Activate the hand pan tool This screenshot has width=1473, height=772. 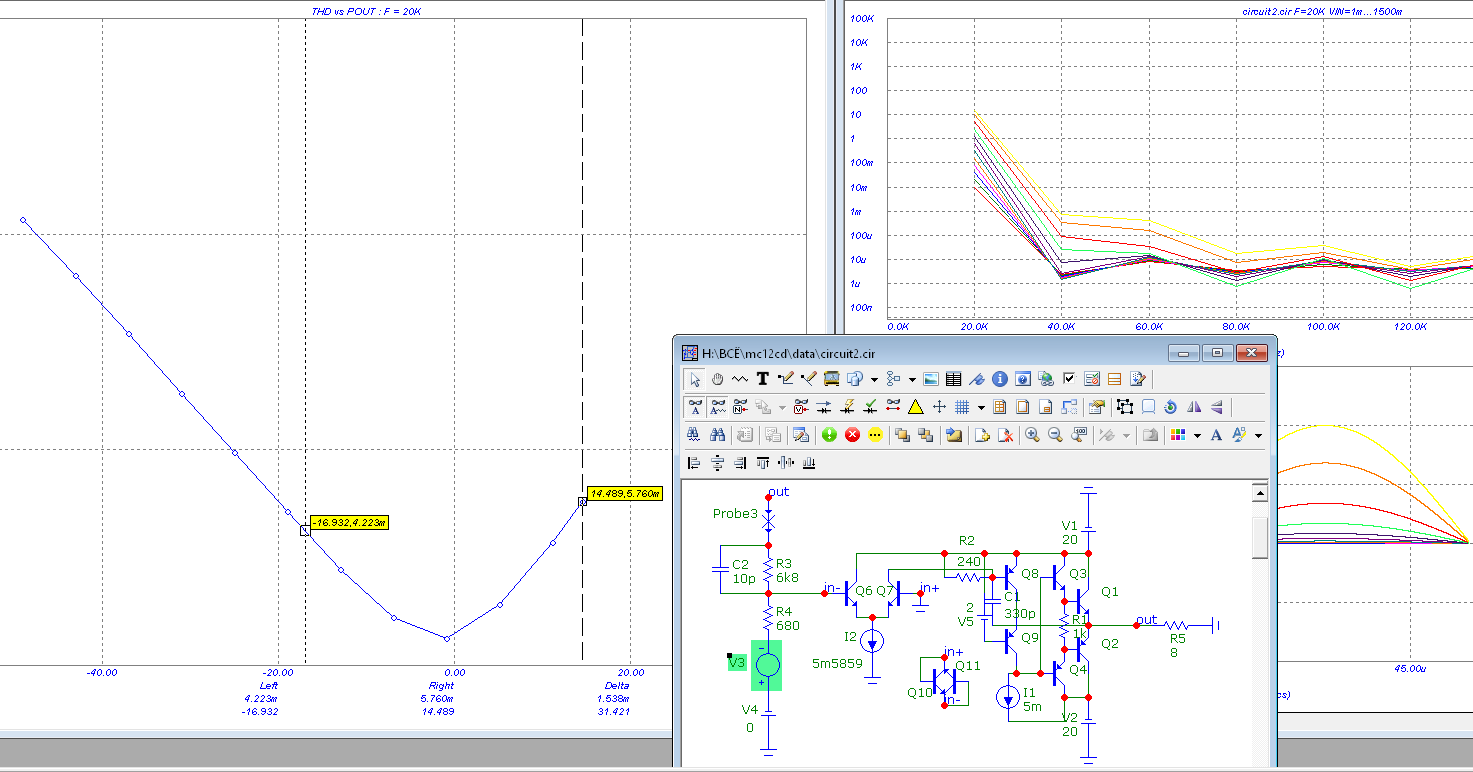click(718, 379)
